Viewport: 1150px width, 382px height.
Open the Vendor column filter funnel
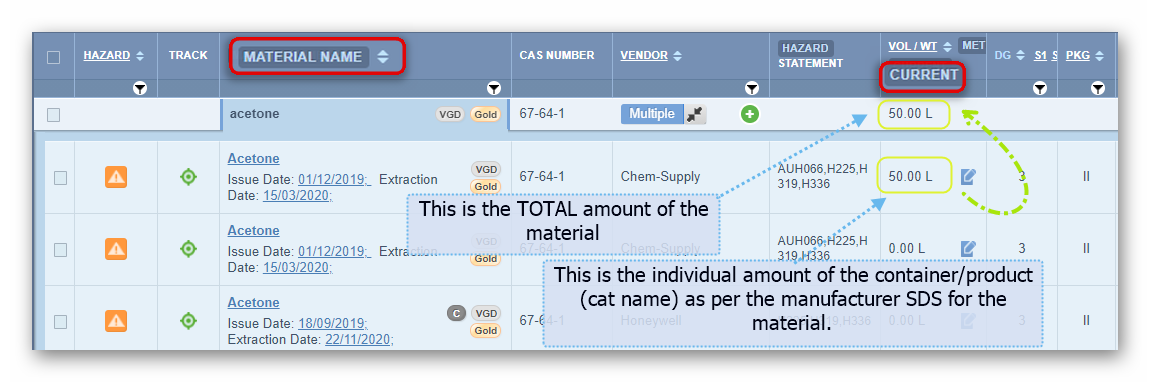tap(752, 89)
